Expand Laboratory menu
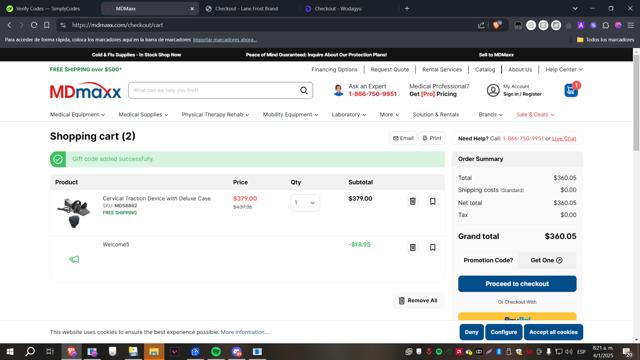The width and height of the screenshot is (640, 360). 349,115
